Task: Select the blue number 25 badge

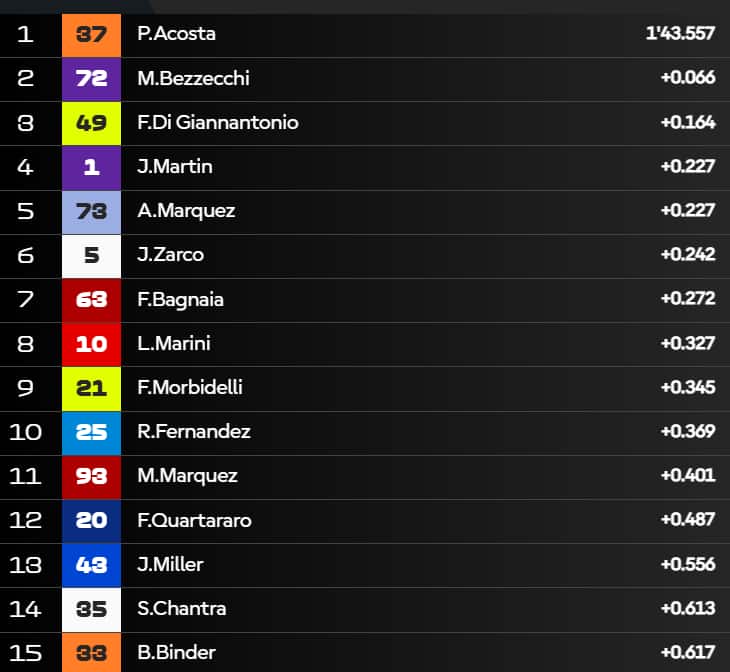Action: (91, 432)
